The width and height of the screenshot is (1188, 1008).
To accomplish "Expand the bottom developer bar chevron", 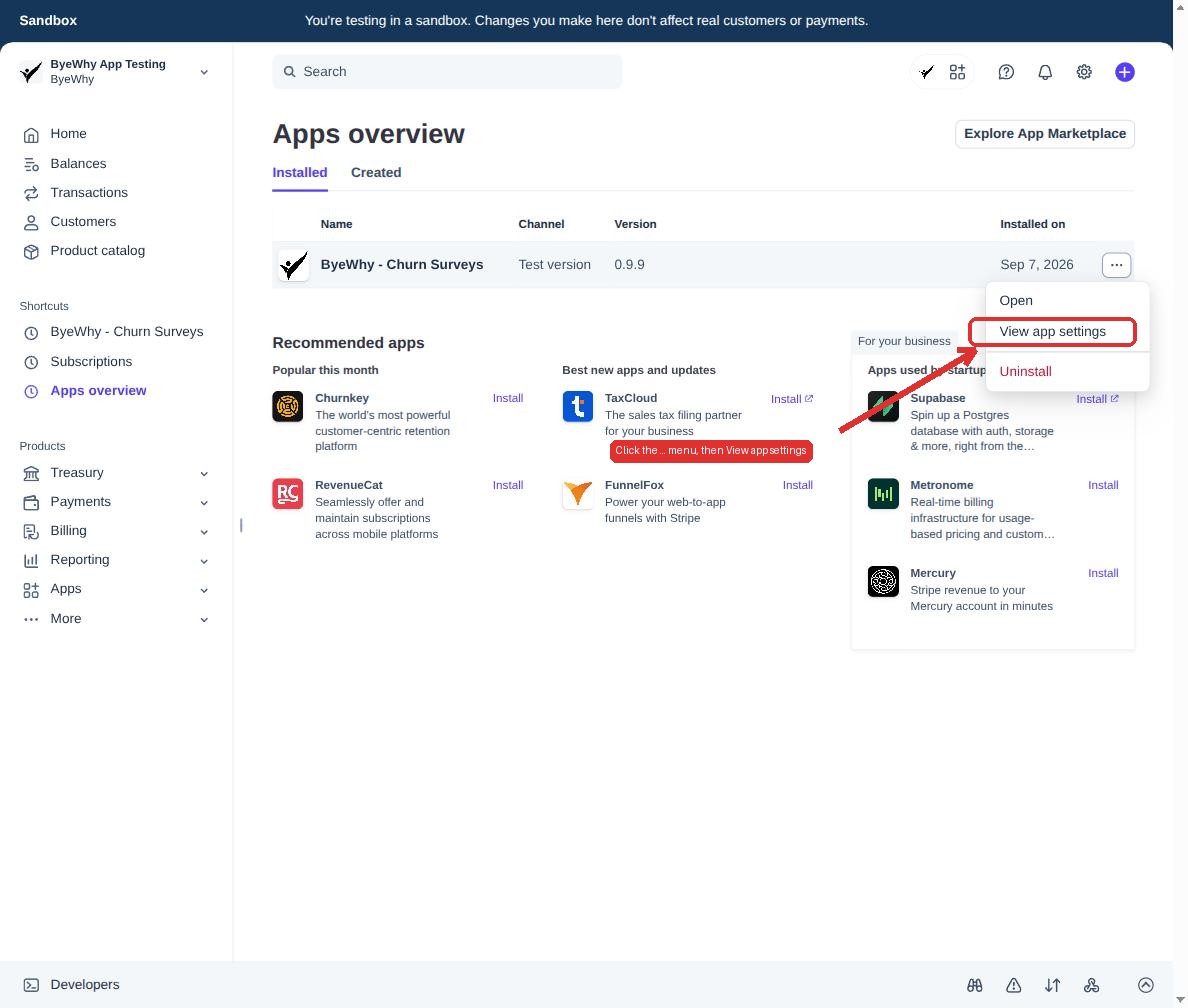I will coord(1146,985).
